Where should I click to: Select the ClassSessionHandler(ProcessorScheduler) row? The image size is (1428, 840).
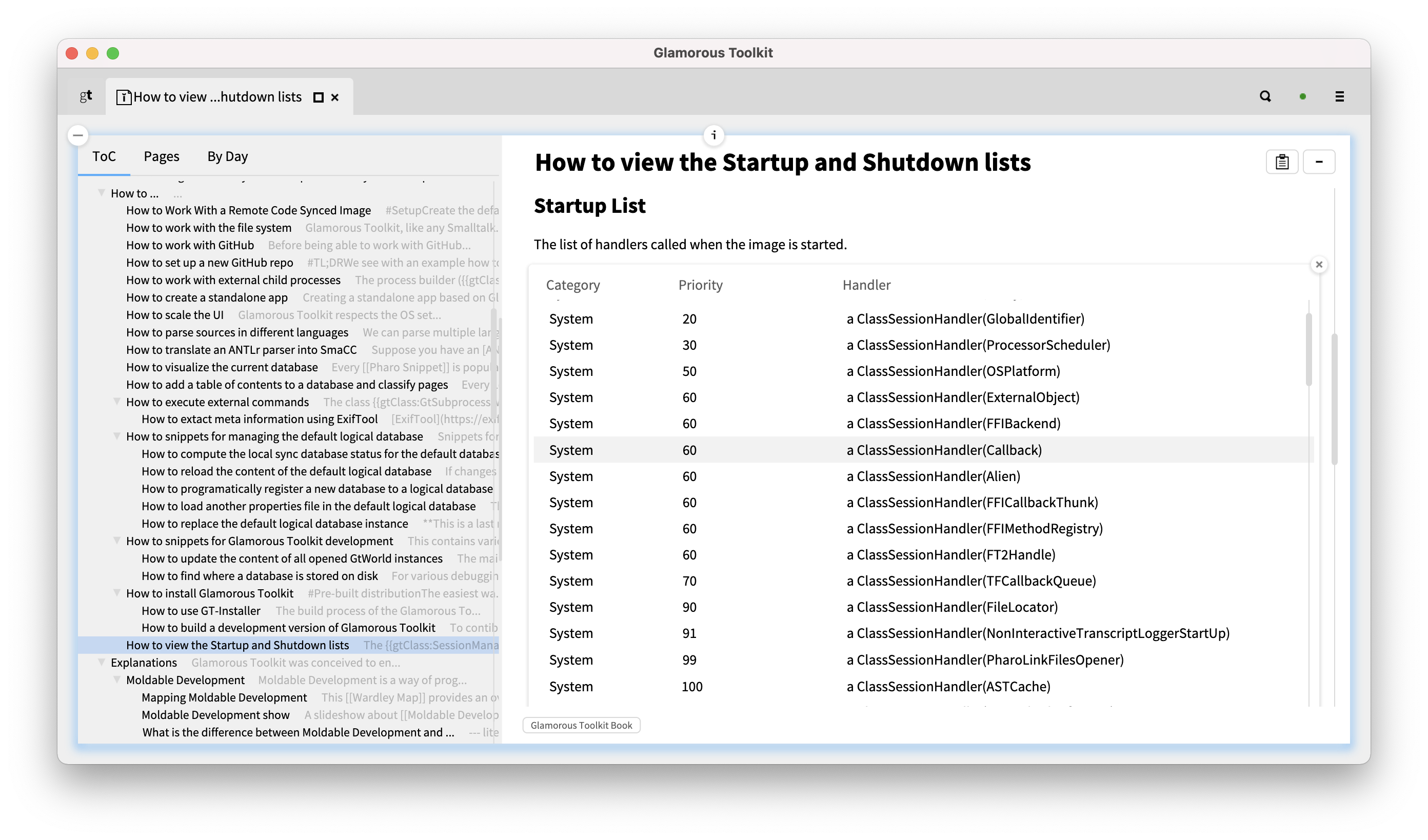click(923, 345)
